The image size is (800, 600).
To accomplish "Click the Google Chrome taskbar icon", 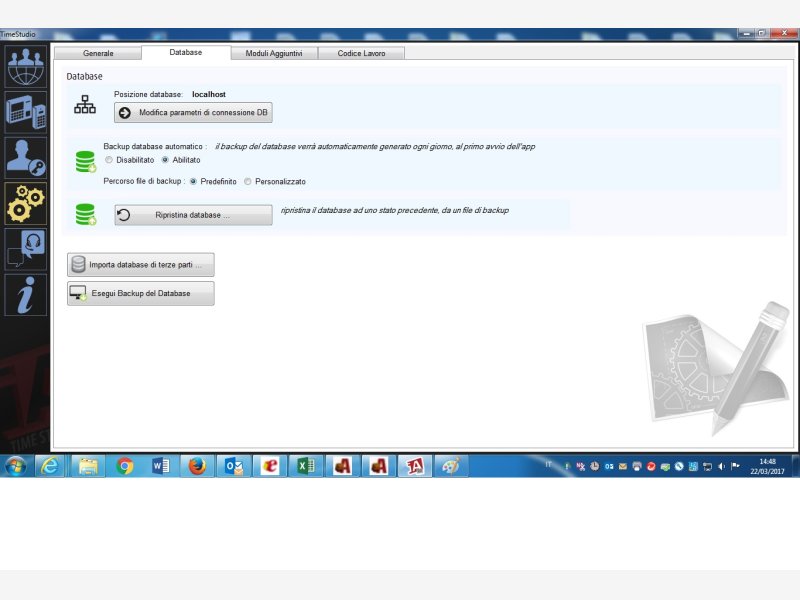I will [x=124, y=466].
